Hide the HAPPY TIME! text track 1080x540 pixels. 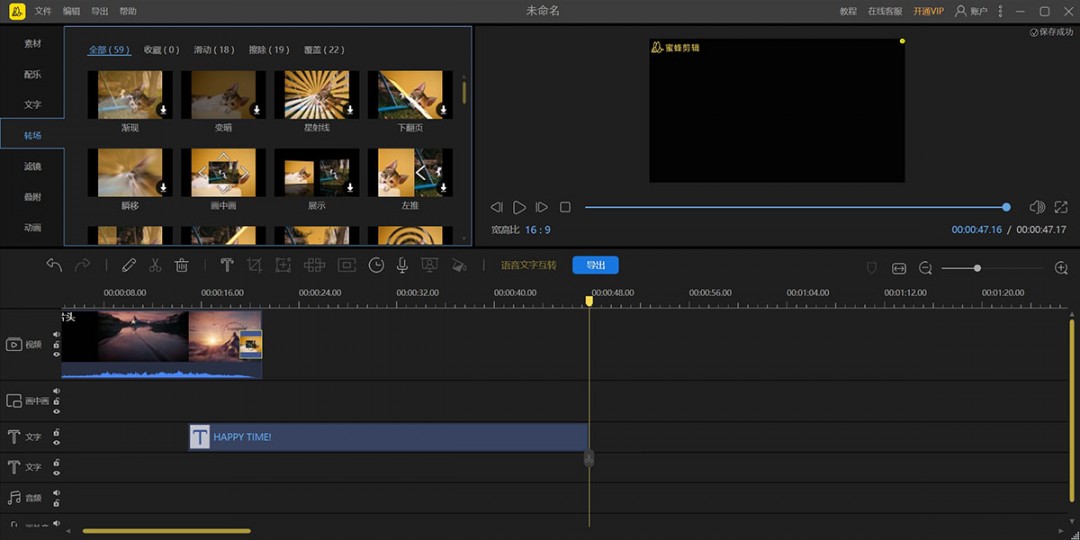coord(56,442)
